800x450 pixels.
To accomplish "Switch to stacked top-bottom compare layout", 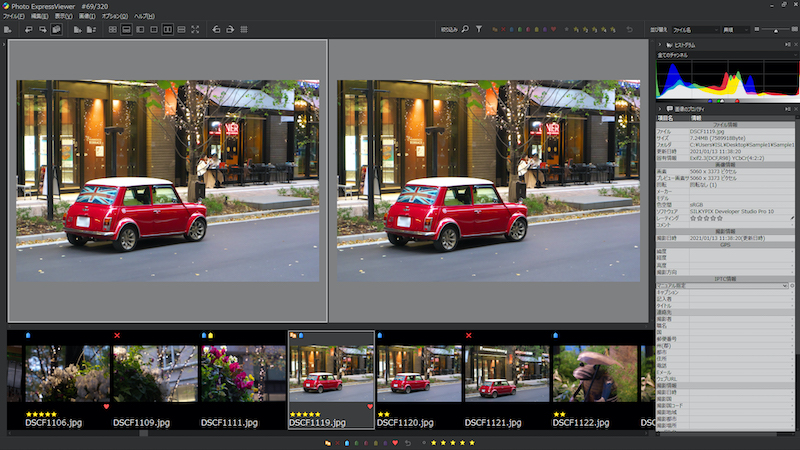I will (182, 30).
